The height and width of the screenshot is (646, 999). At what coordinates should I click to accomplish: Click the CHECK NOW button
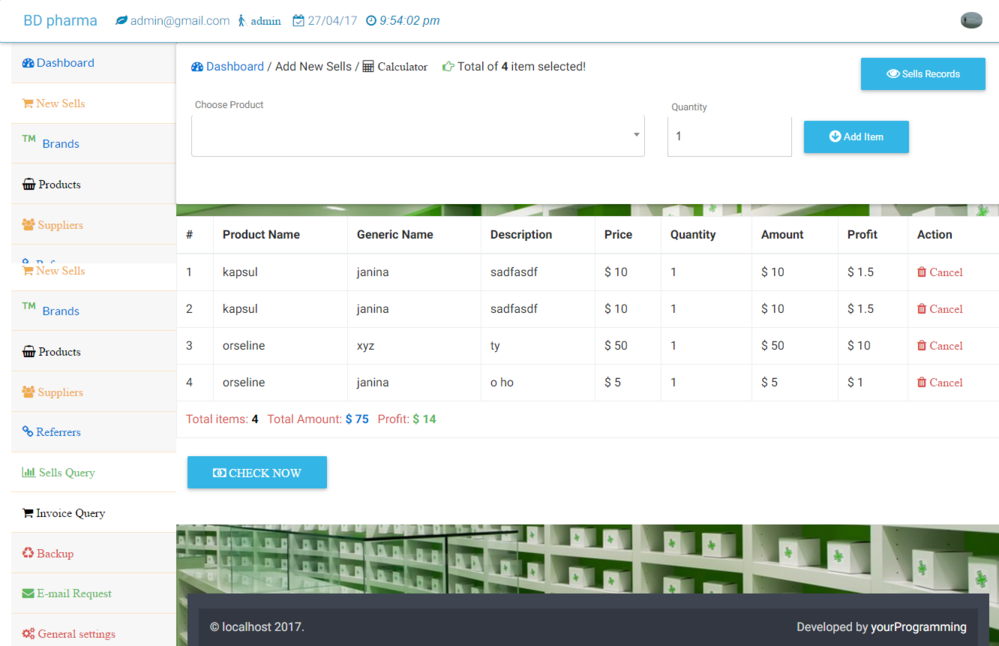(257, 473)
